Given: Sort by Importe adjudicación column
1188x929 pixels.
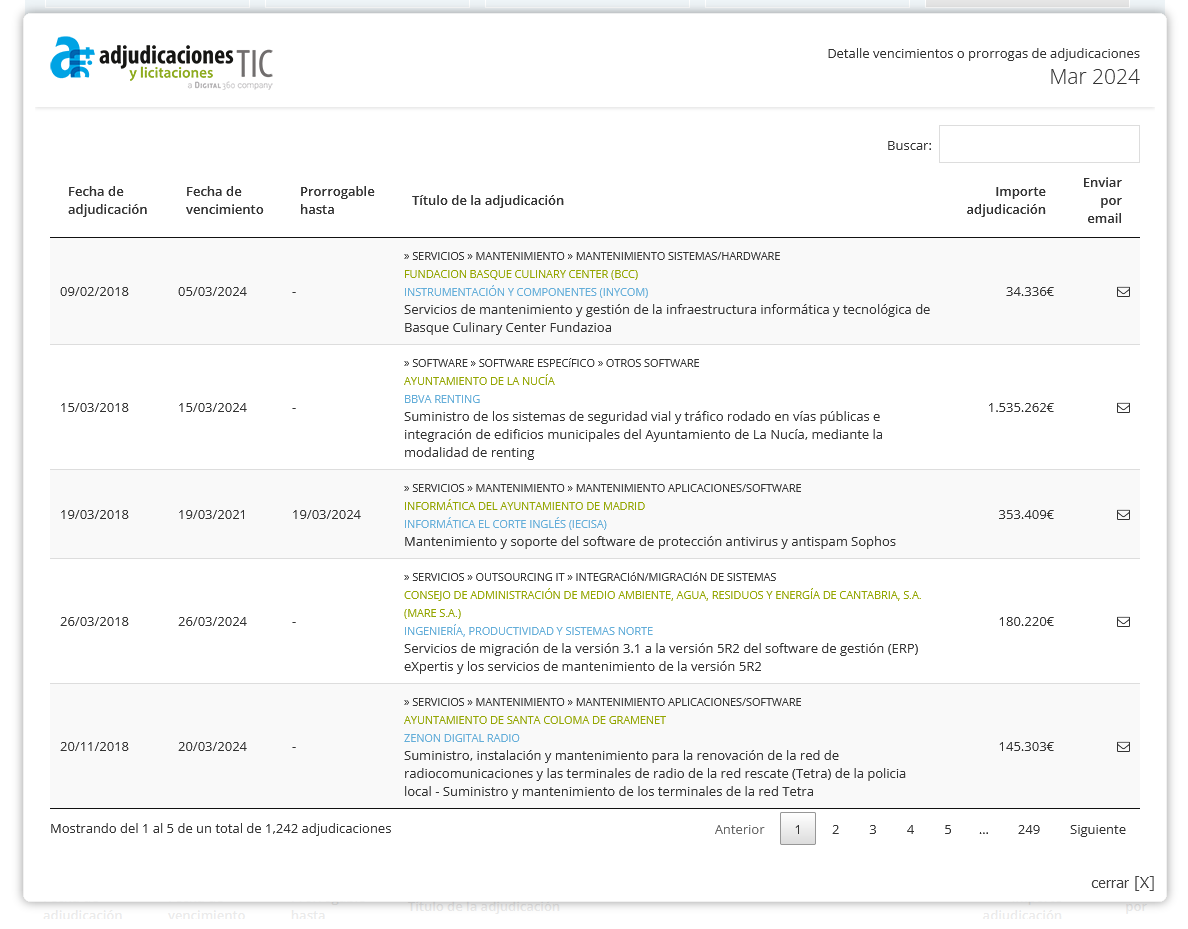Looking at the screenshot, I should (x=1005, y=200).
